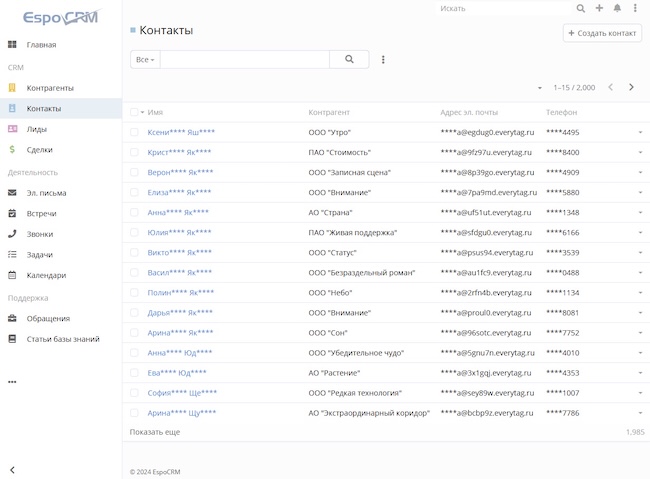Open the top-right three-dot user menu

coord(635,8)
